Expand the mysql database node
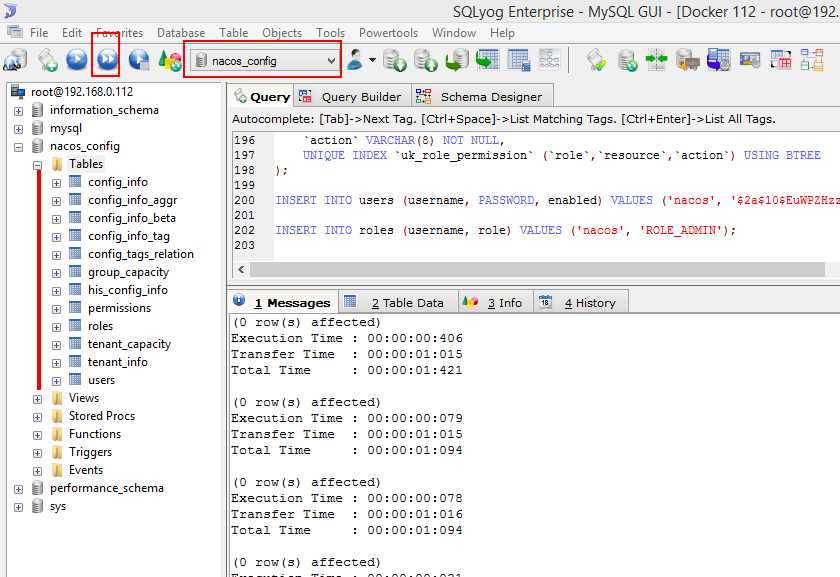This screenshot has width=840, height=577. (19, 129)
